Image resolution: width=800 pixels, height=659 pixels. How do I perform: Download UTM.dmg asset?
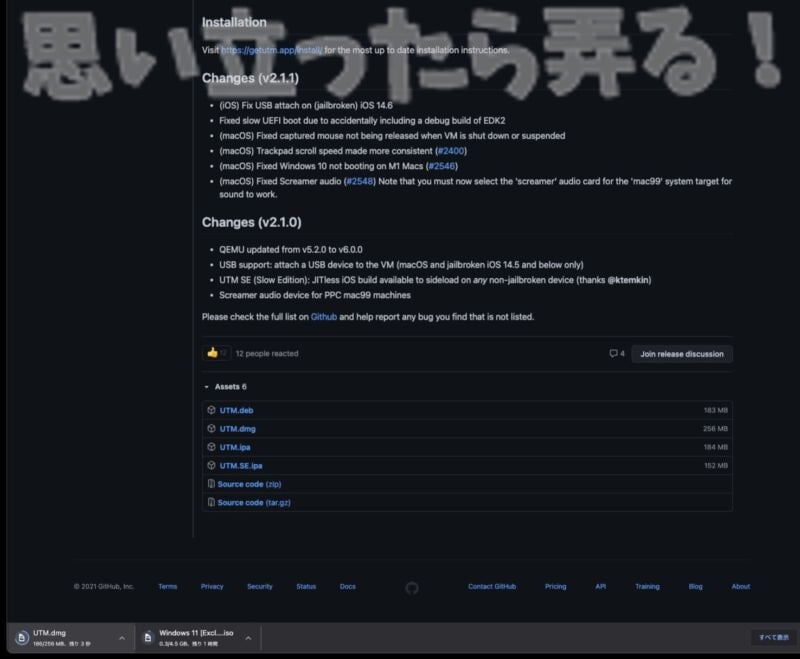click(238, 429)
